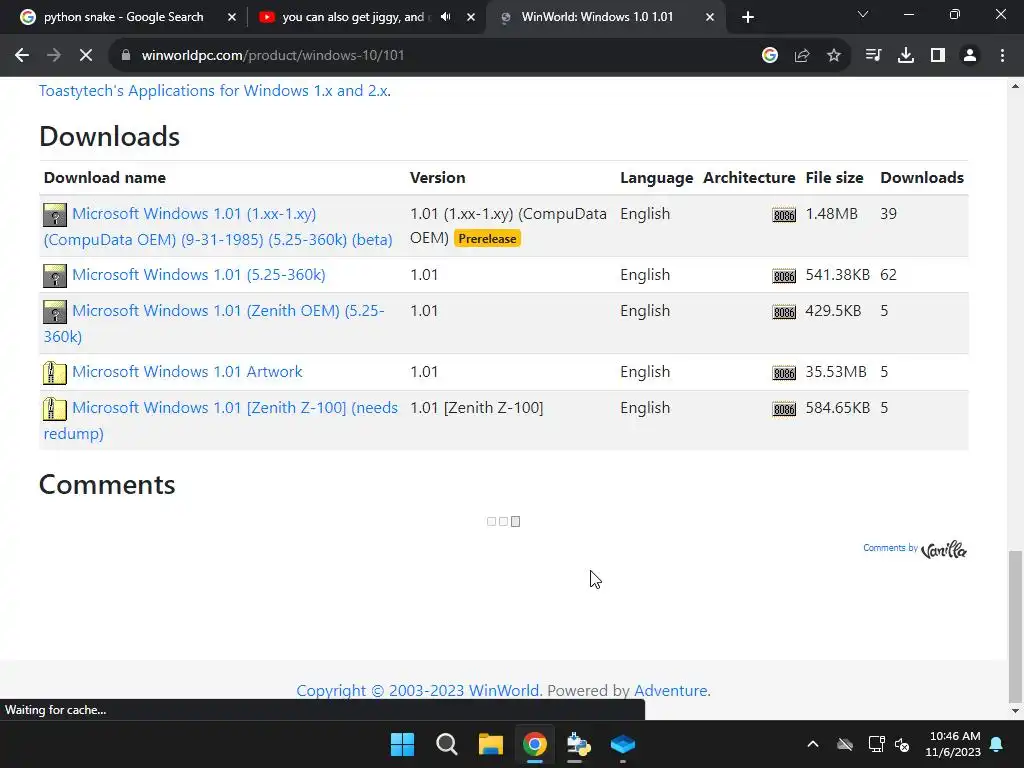This screenshot has height=768, width=1024.
Task: Click disk icon for Windows 1.01 (5.25-360k)
Action: point(55,276)
